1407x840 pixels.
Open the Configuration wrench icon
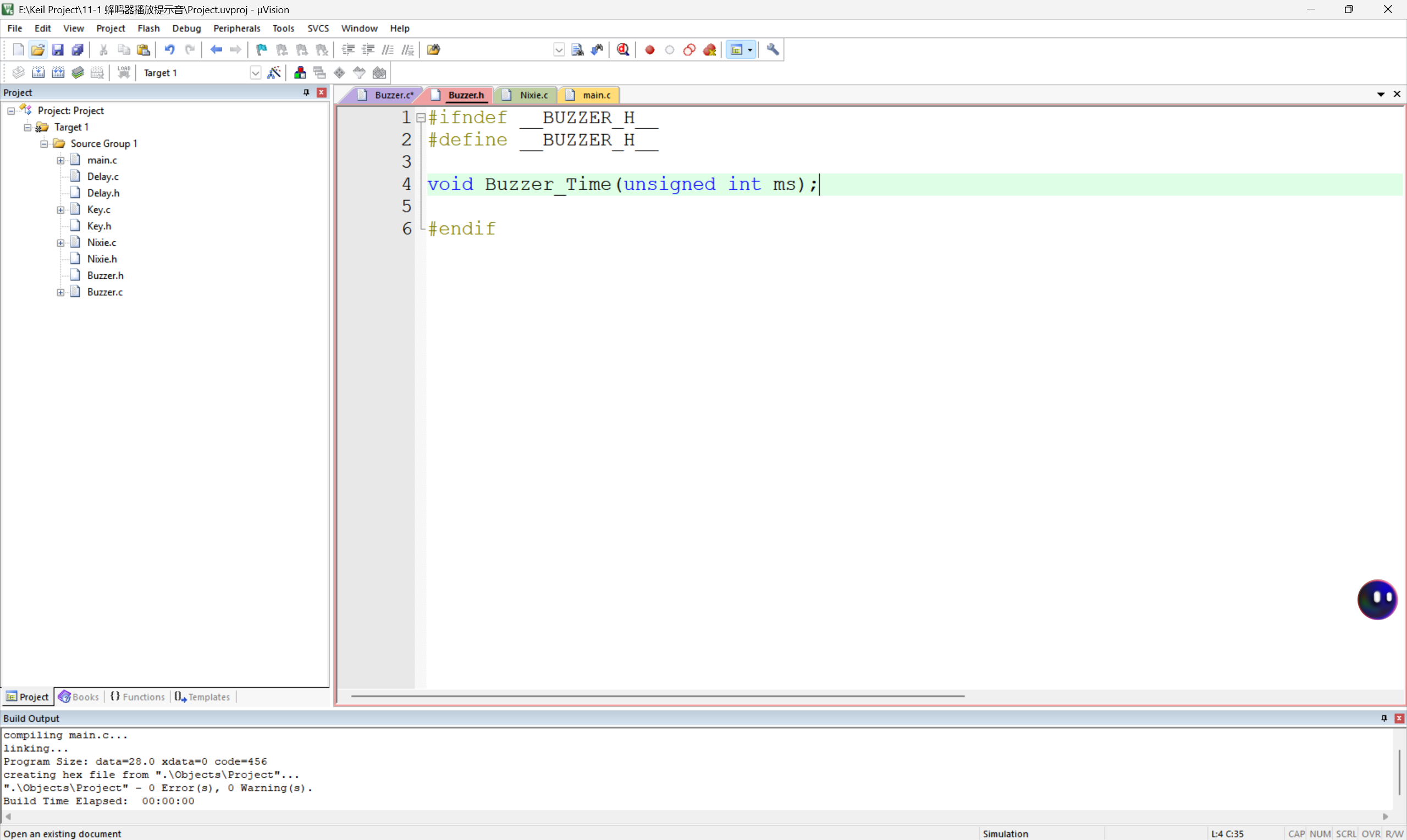(x=773, y=50)
